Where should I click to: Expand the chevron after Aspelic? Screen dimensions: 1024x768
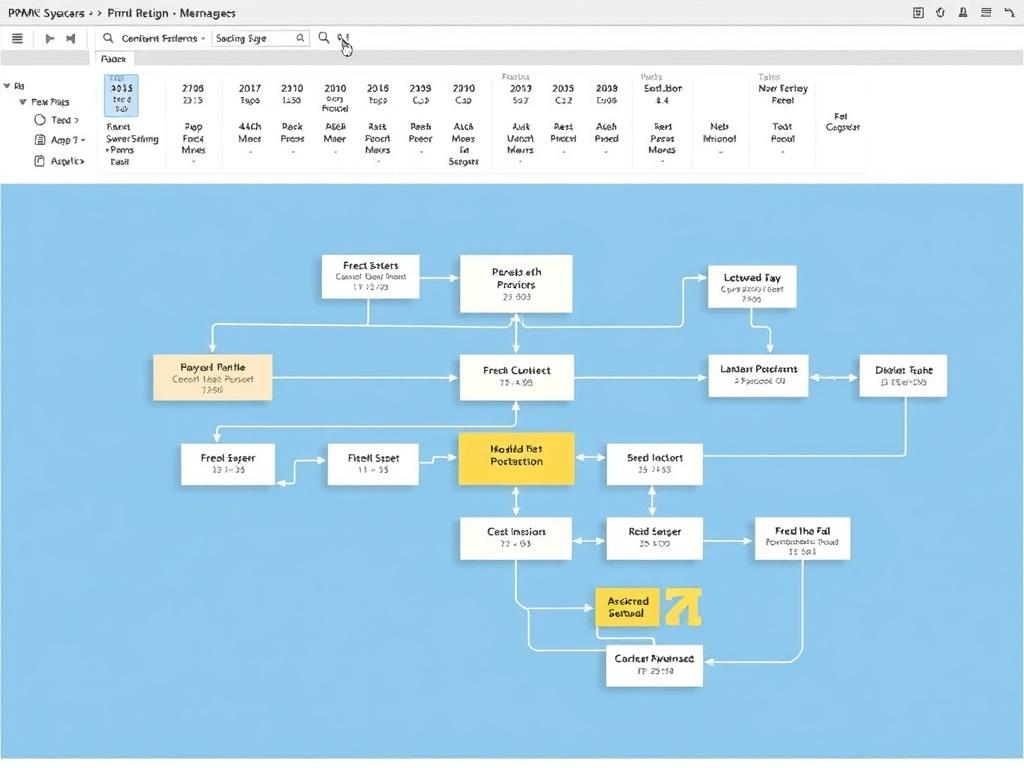tap(82, 161)
